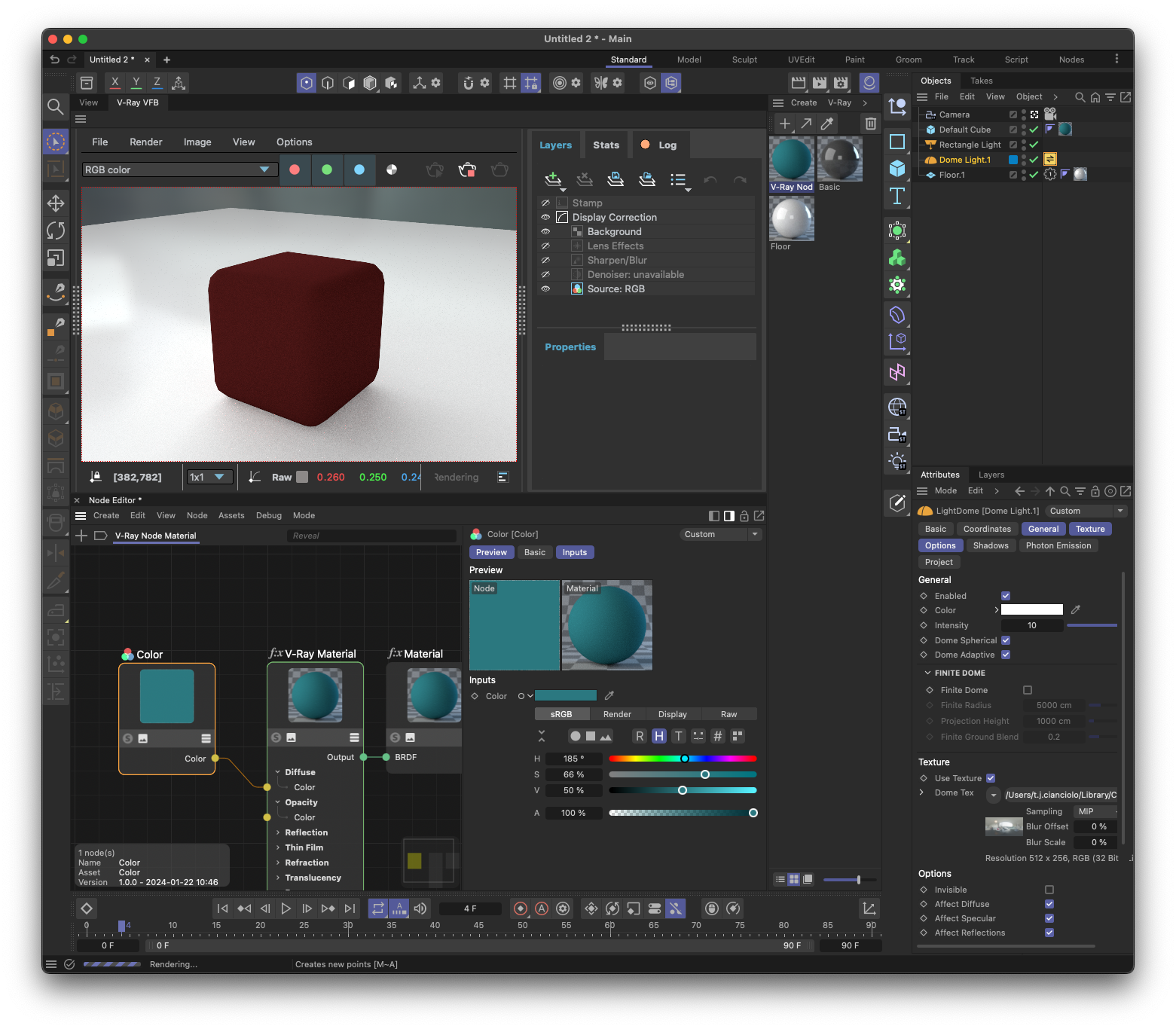Viewport: 1176px width, 1029px height.
Task: Select the Move tool in left toolbar
Action: (x=56, y=203)
